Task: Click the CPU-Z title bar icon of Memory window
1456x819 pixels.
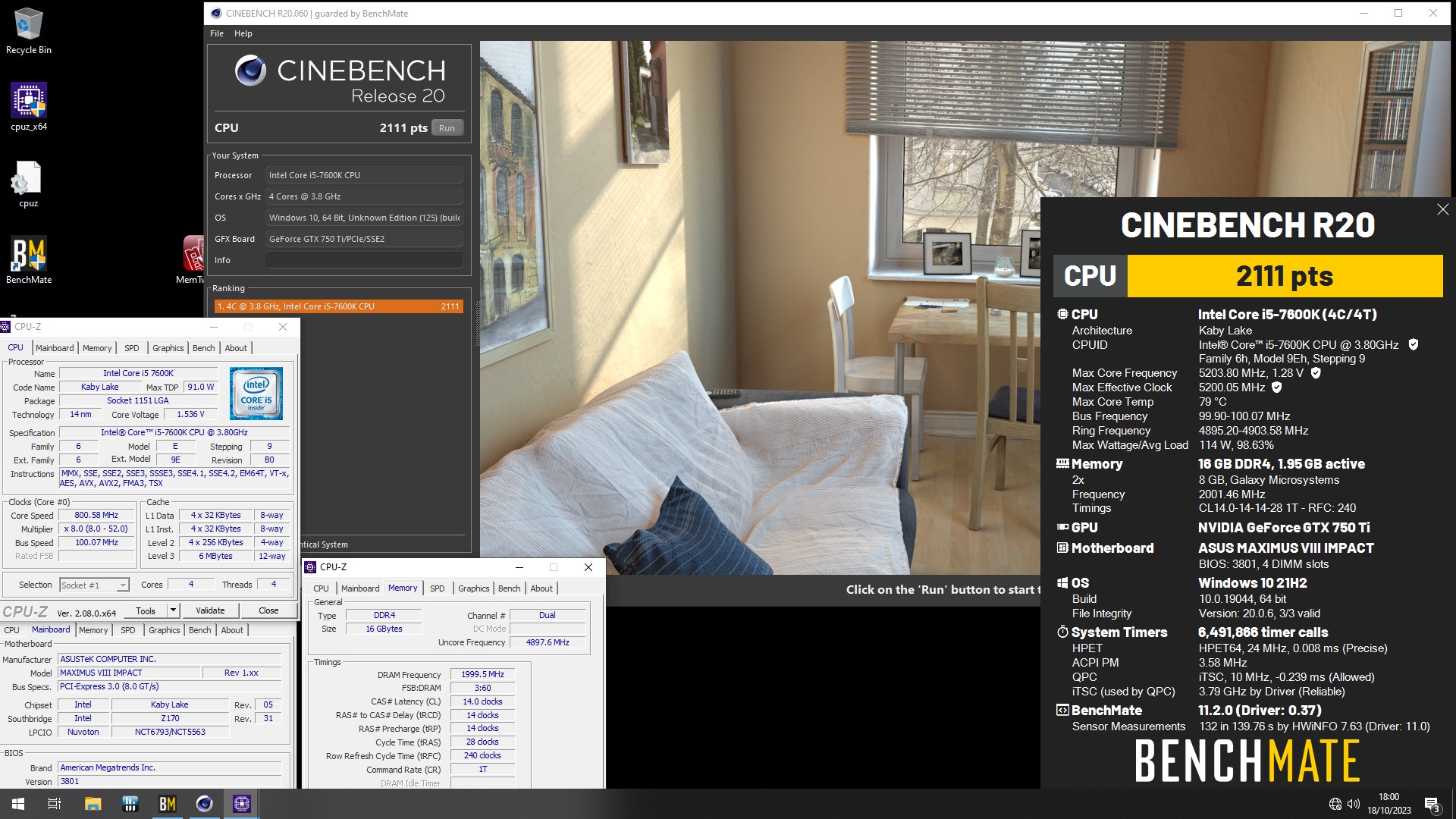Action: pyautogui.click(x=311, y=567)
